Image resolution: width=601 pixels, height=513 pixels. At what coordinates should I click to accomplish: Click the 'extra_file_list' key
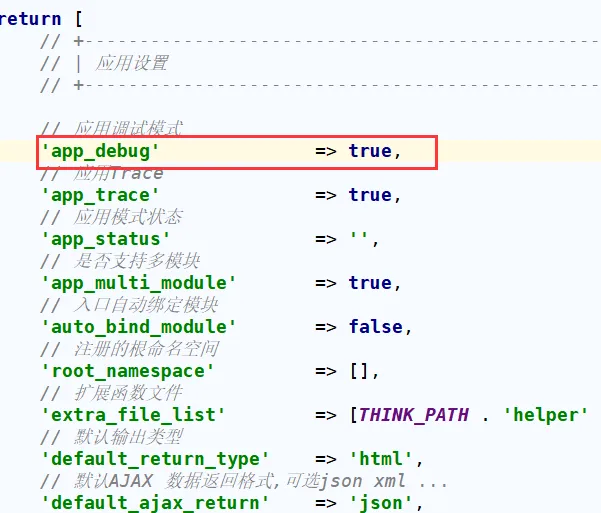click(133, 415)
